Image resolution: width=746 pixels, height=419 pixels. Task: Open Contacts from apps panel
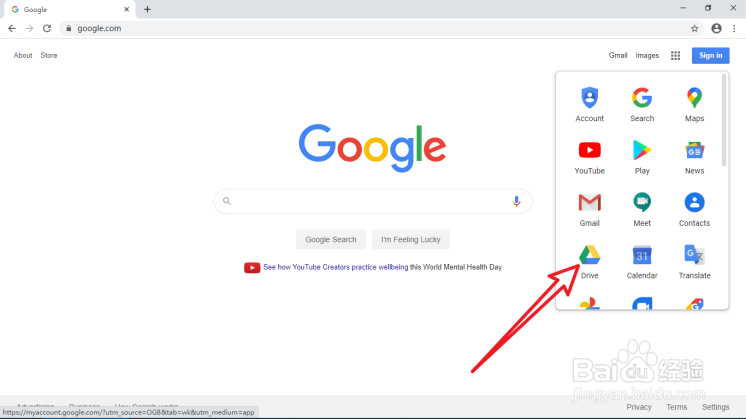coord(694,210)
